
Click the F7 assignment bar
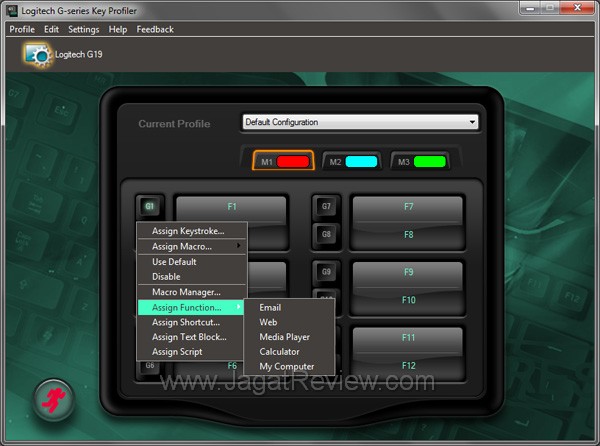pyautogui.click(x=408, y=208)
